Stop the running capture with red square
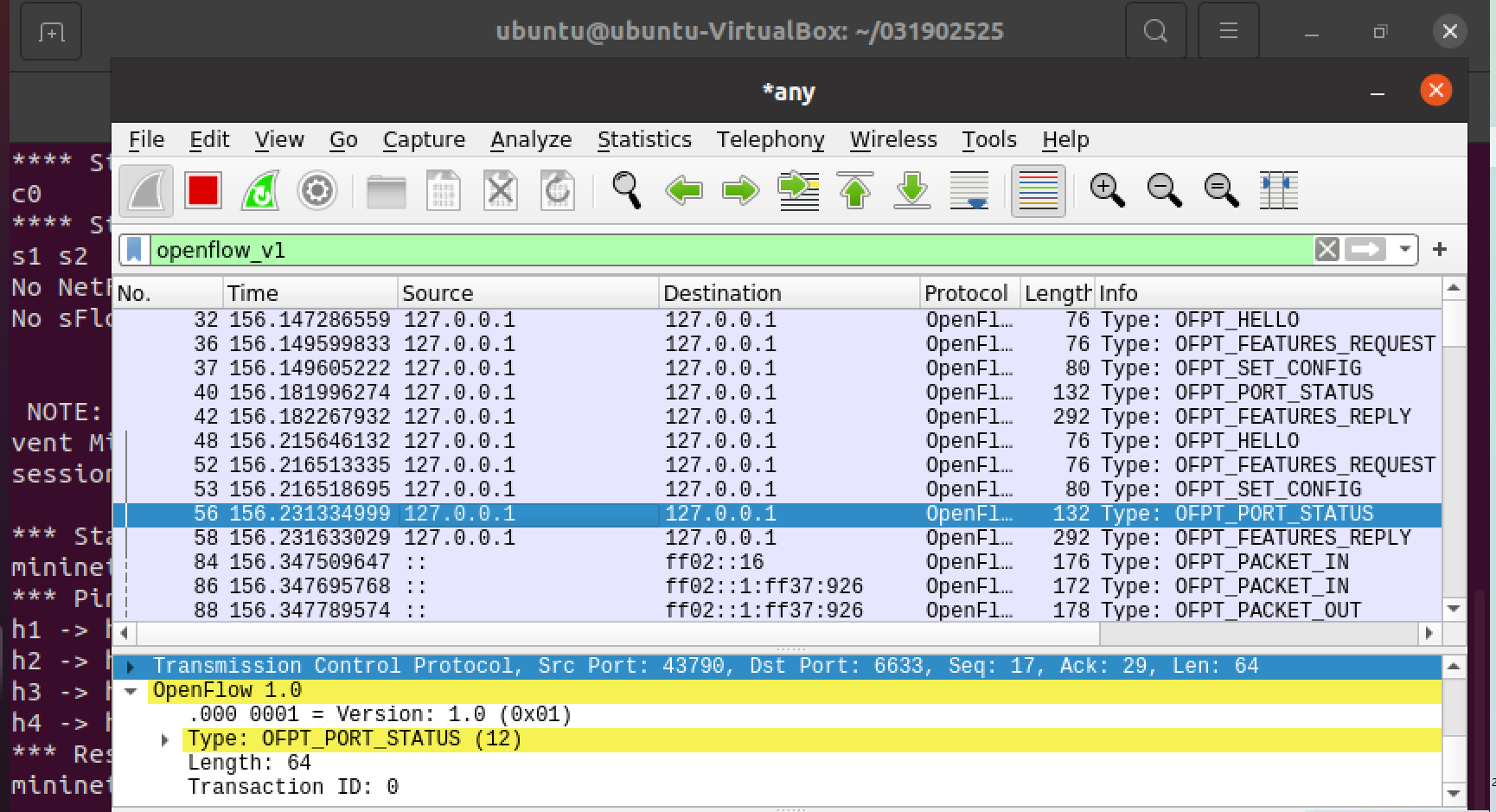The width and height of the screenshot is (1496, 812). point(203,191)
